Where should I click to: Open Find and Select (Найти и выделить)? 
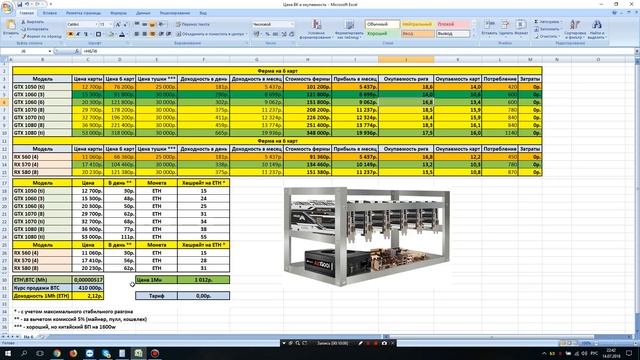point(596,29)
